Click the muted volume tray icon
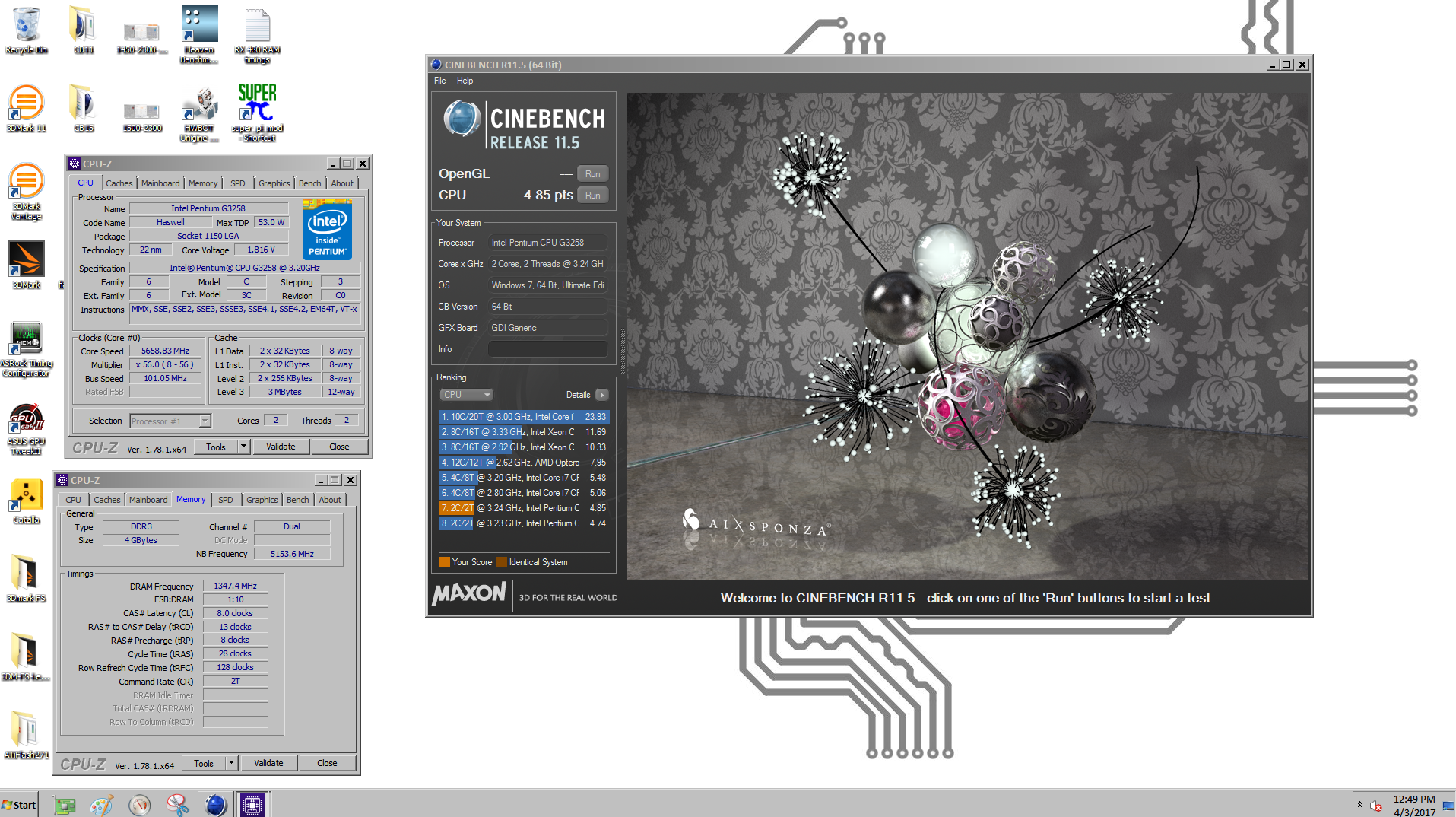This screenshot has height=817, width=1456. pos(1376,806)
